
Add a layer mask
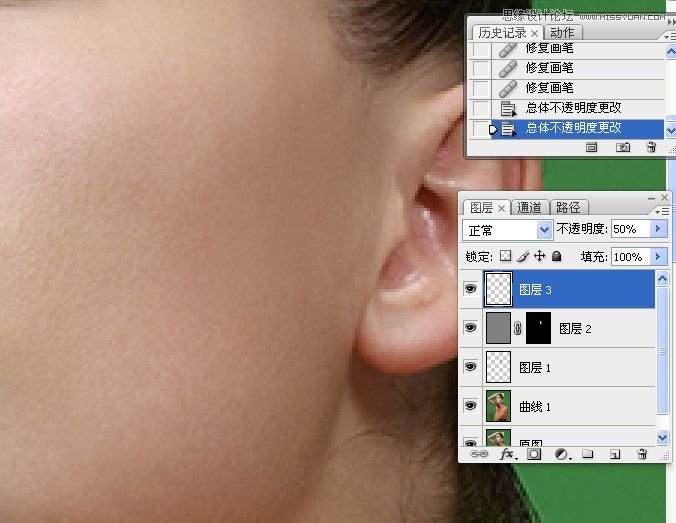(534, 454)
